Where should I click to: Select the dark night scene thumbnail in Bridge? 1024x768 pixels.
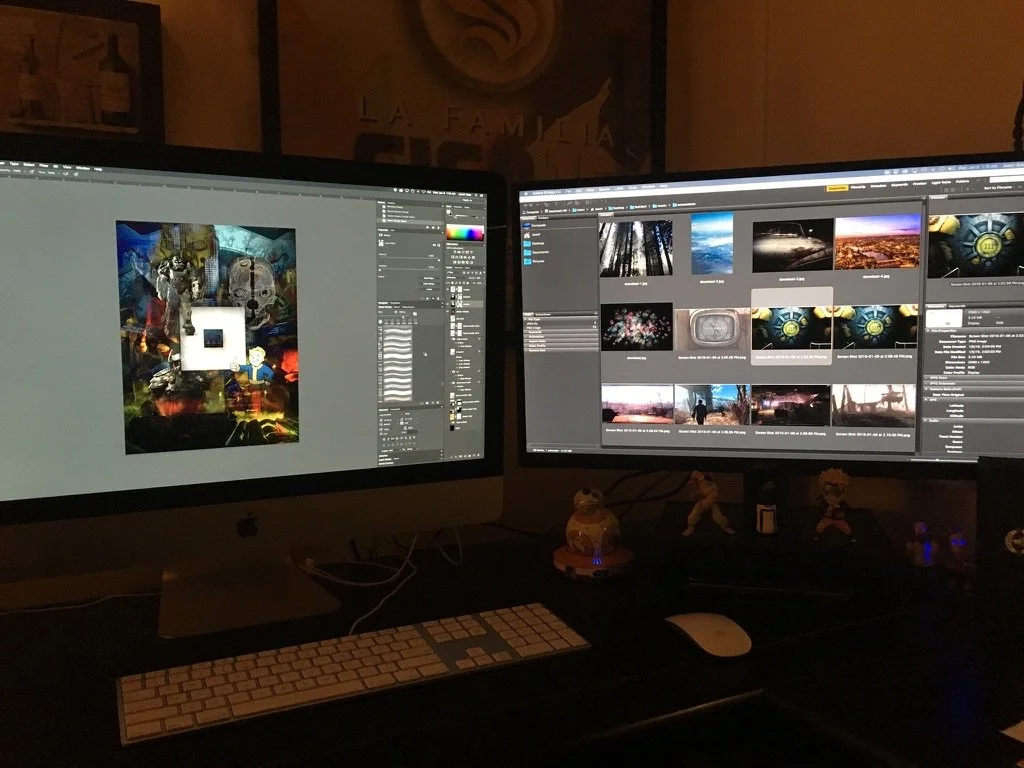(790, 405)
